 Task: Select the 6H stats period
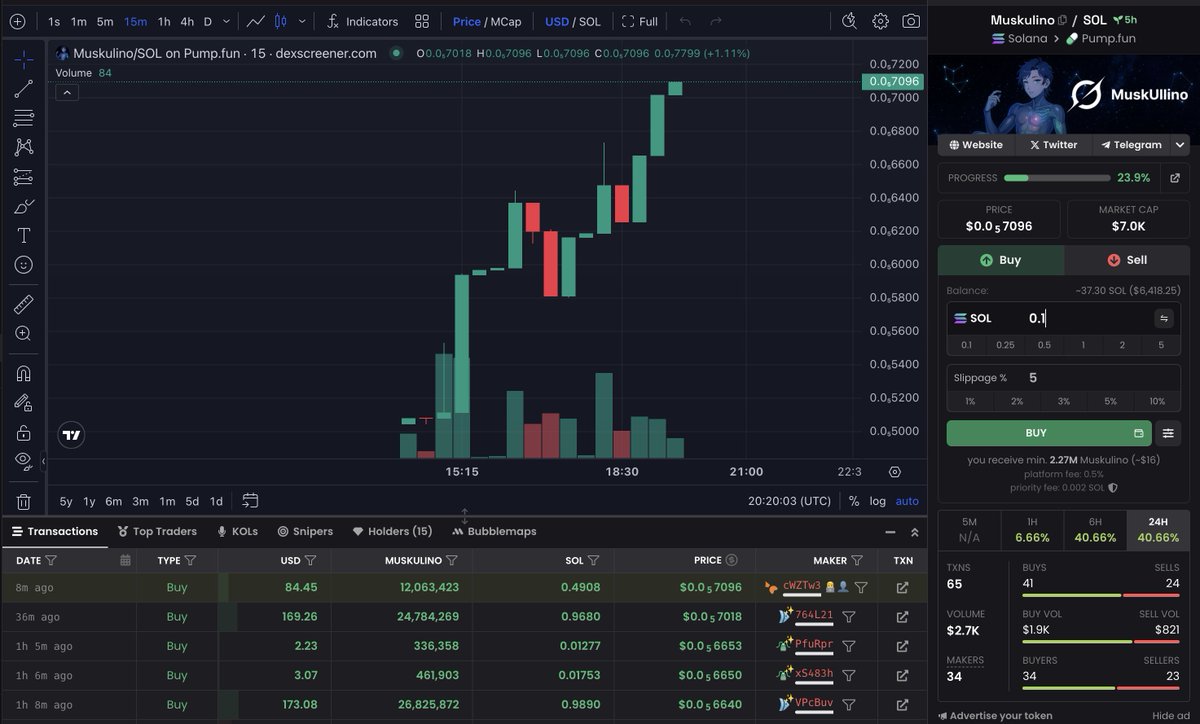pos(1095,530)
